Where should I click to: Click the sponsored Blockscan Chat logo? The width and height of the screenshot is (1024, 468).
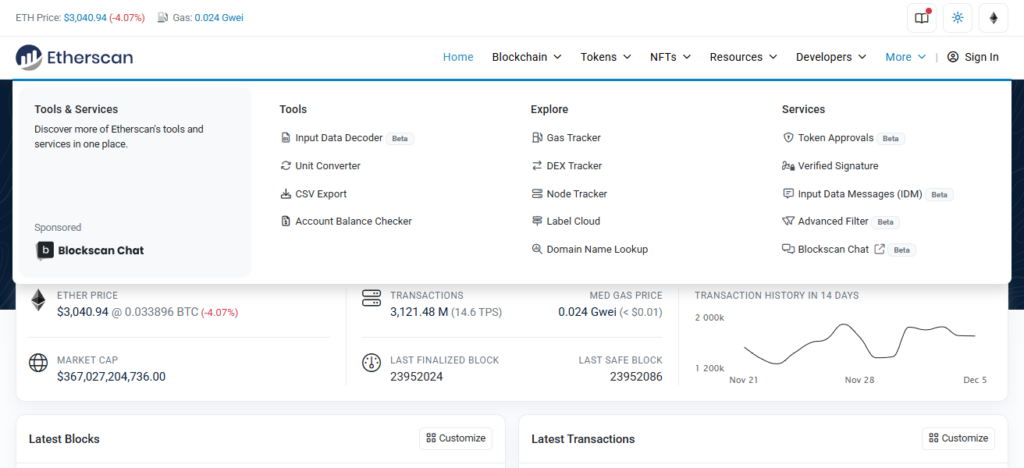90,251
